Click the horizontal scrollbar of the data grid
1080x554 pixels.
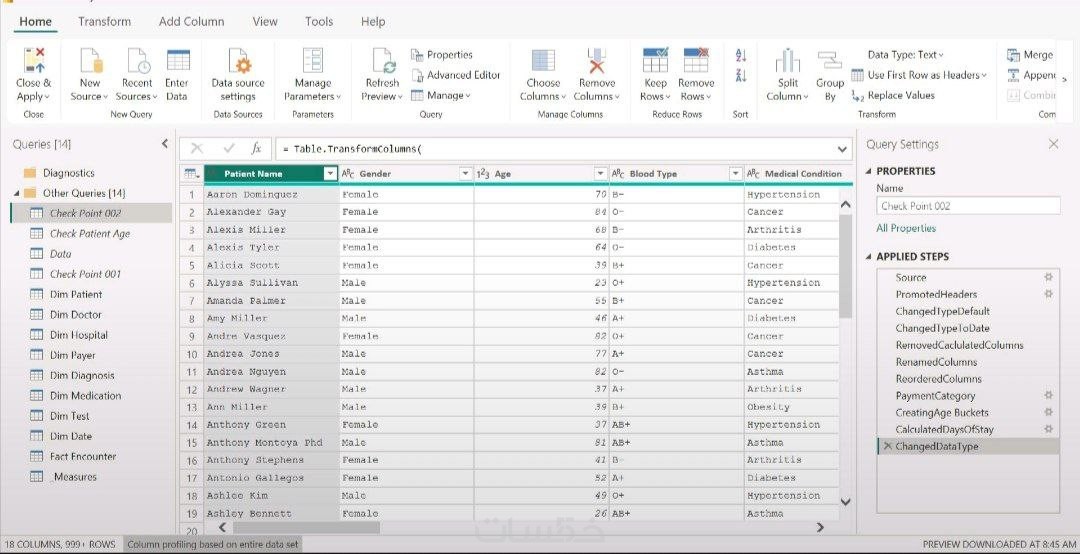[307, 527]
